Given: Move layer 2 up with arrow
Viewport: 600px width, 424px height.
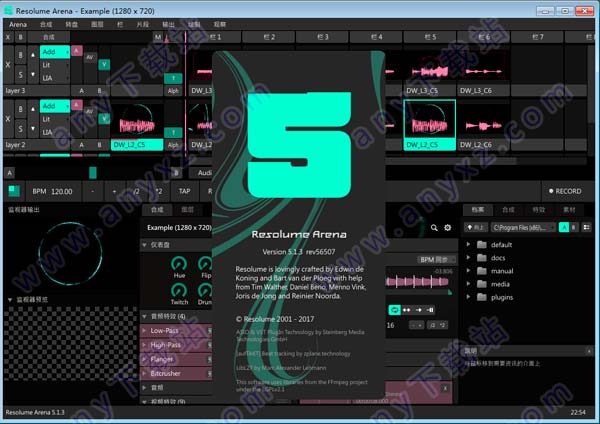Looking at the screenshot, I should 33,109.
